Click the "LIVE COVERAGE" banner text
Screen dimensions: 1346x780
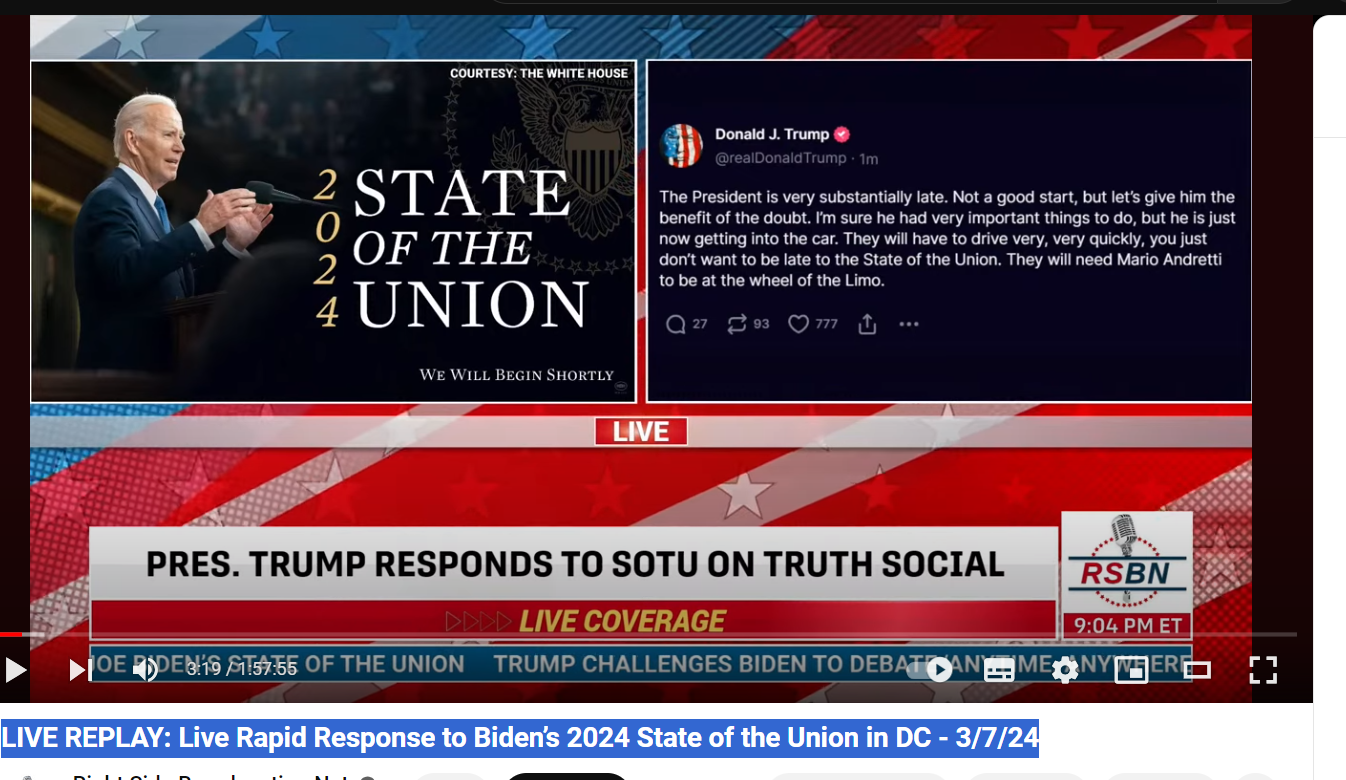click(x=622, y=620)
